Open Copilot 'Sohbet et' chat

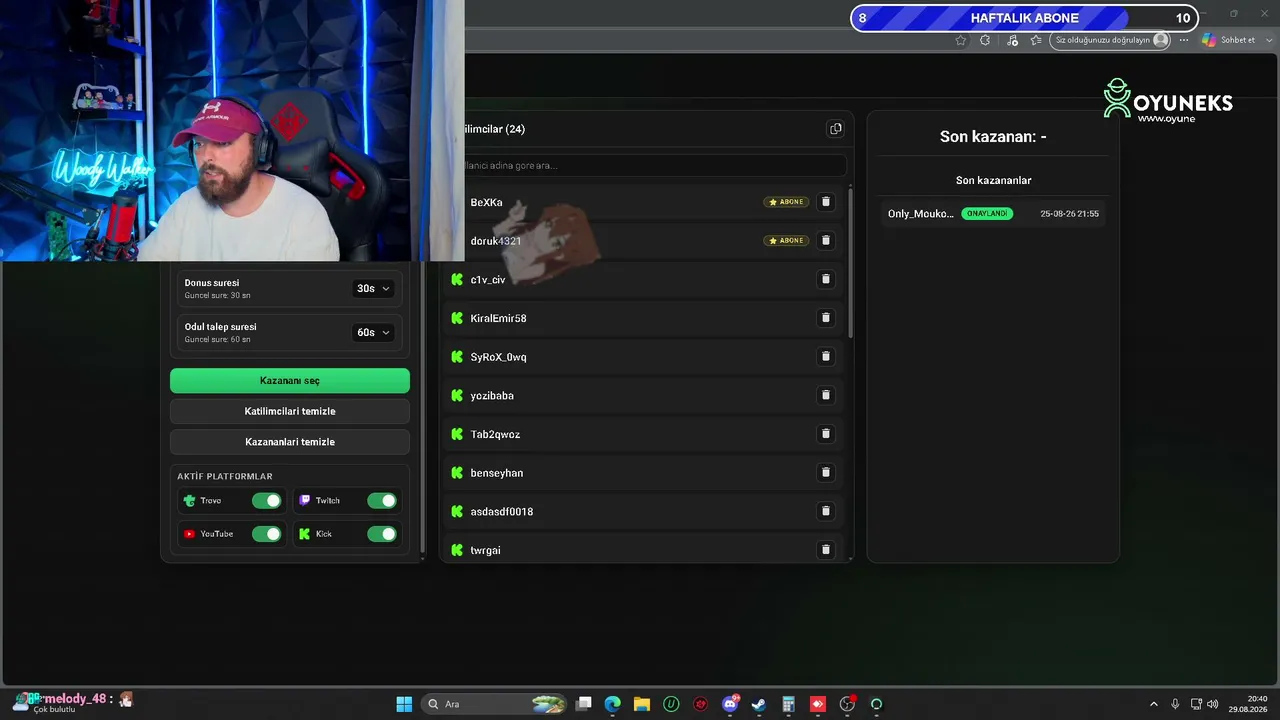click(x=1229, y=40)
